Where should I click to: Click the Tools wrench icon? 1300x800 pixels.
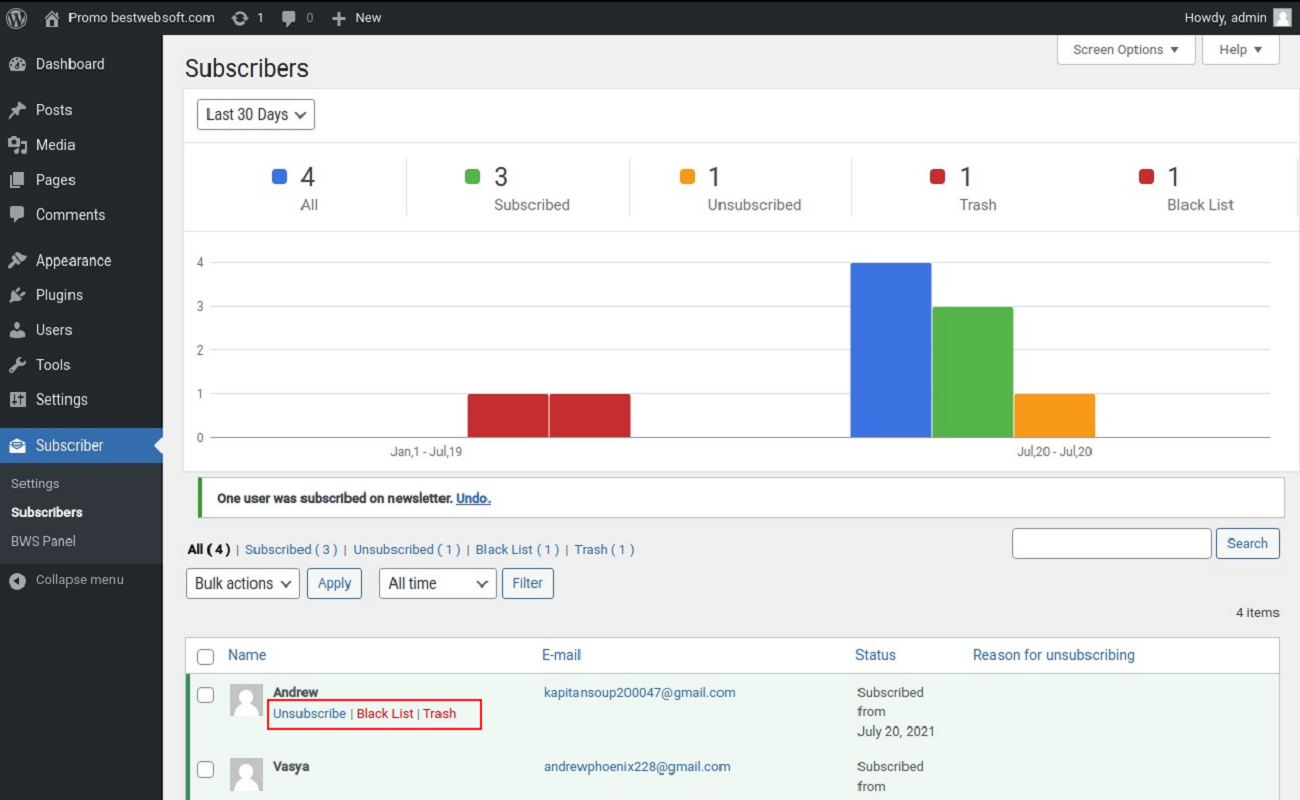pyautogui.click(x=17, y=365)
